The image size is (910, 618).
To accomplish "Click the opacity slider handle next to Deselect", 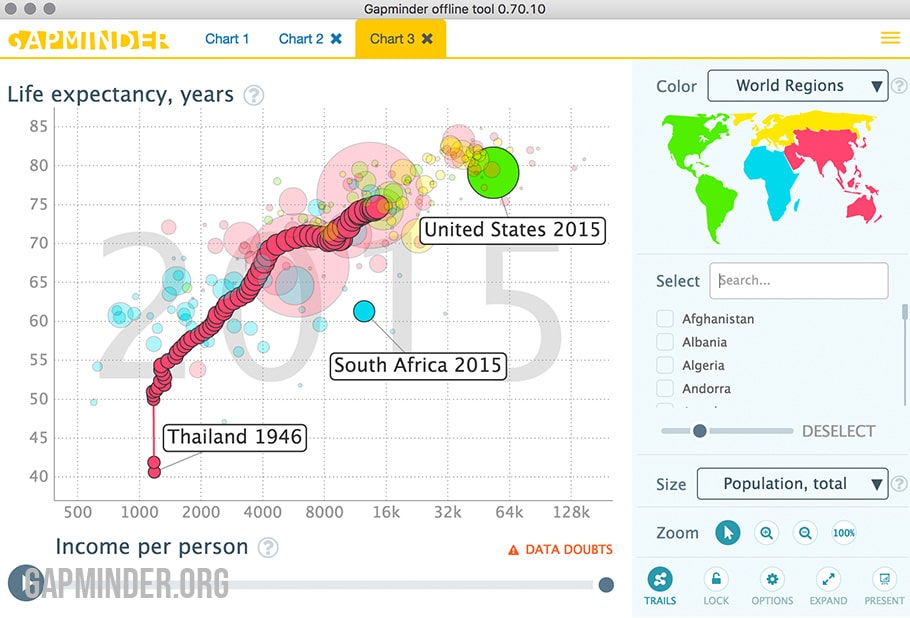I will point(700,431).
